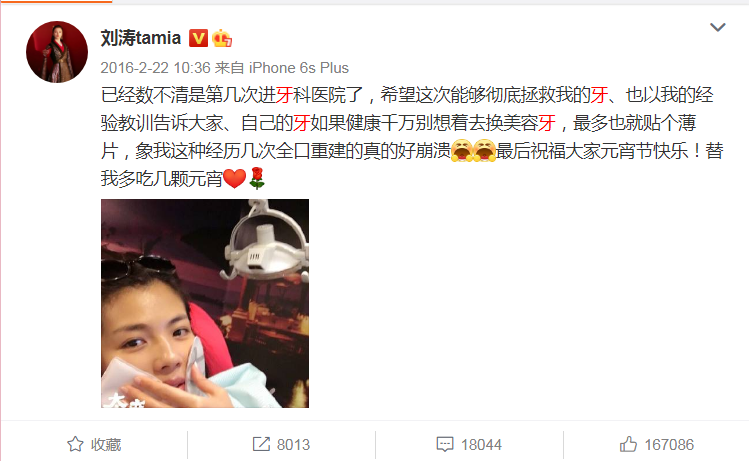Click the rose emoji in post
Screen dimensions: 749x461
257,178
